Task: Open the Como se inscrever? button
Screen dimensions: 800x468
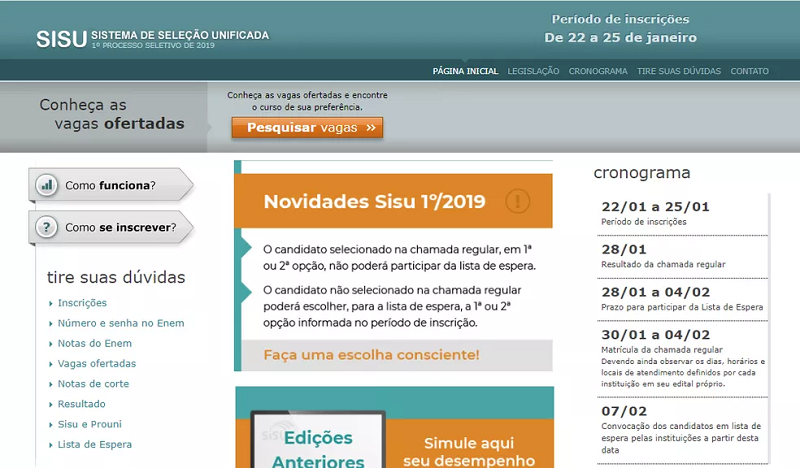Action: pyautogui.click(x=111, y=227)
